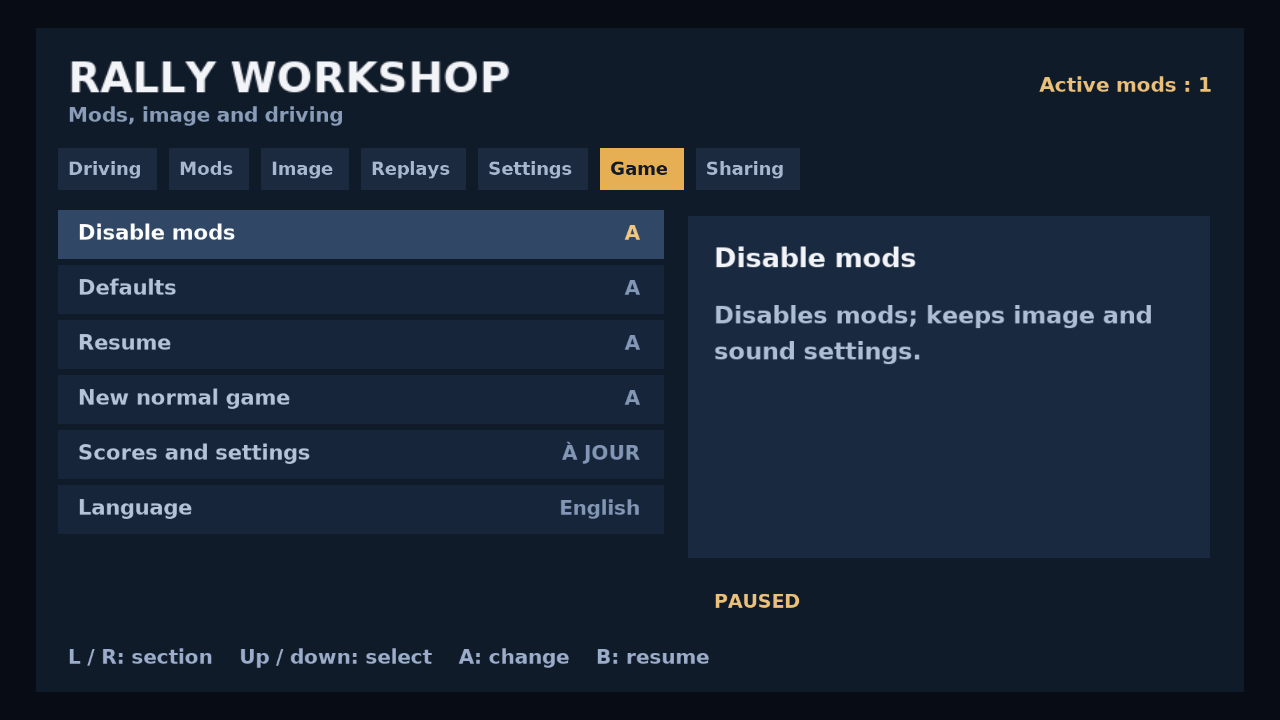Open the Settings tab

pos(533,169)
